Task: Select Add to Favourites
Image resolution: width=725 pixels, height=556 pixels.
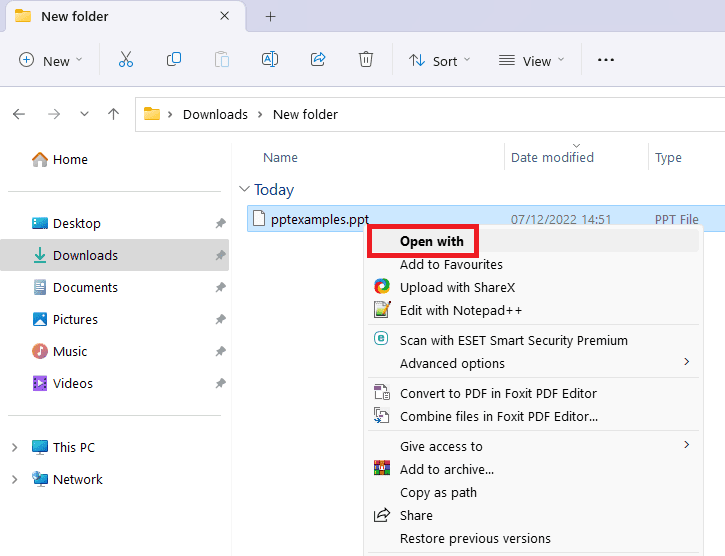Action: click(534, 264)
